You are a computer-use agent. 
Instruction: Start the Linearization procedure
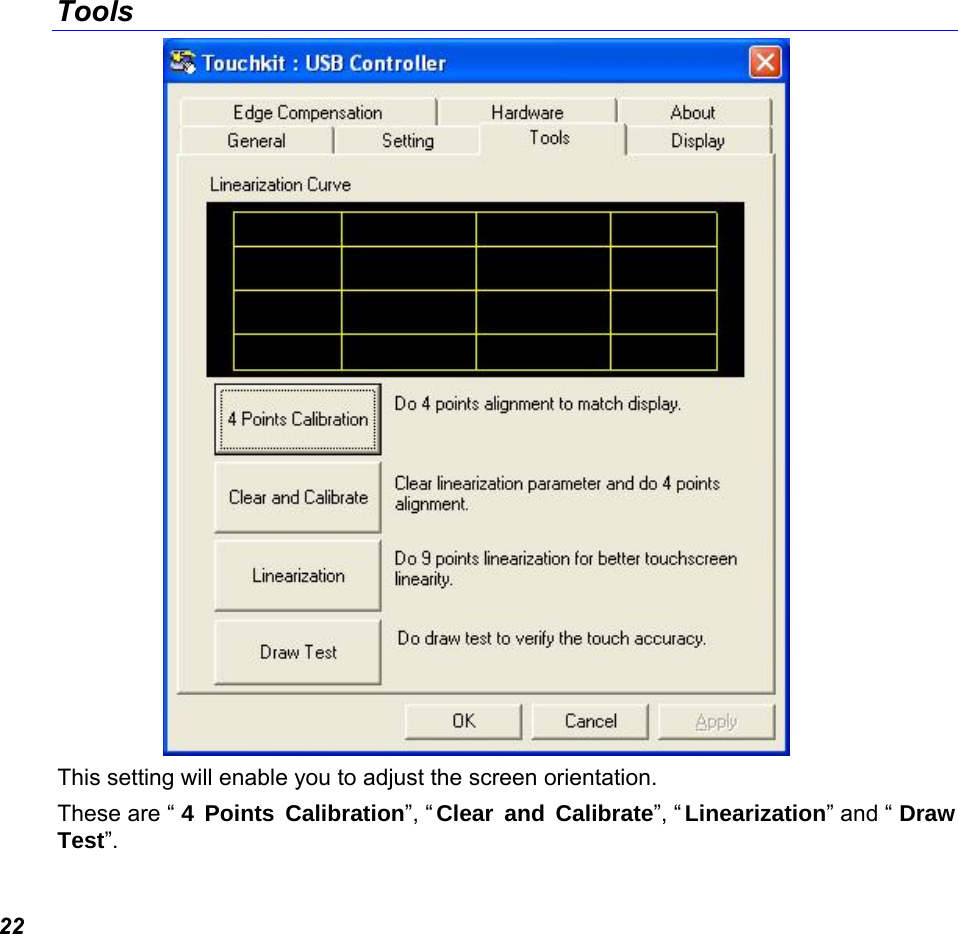296,575
